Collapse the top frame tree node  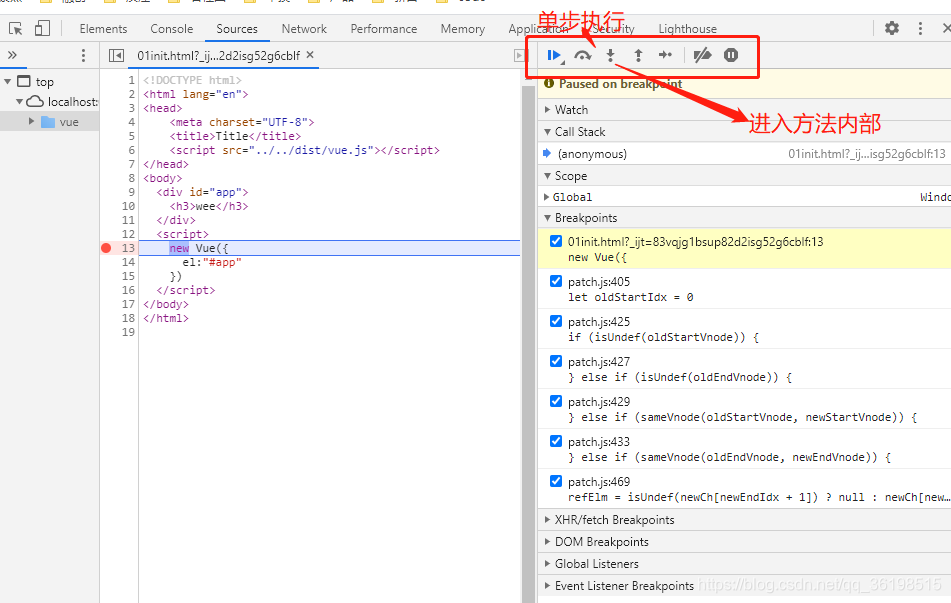click(x=8, y=81)
